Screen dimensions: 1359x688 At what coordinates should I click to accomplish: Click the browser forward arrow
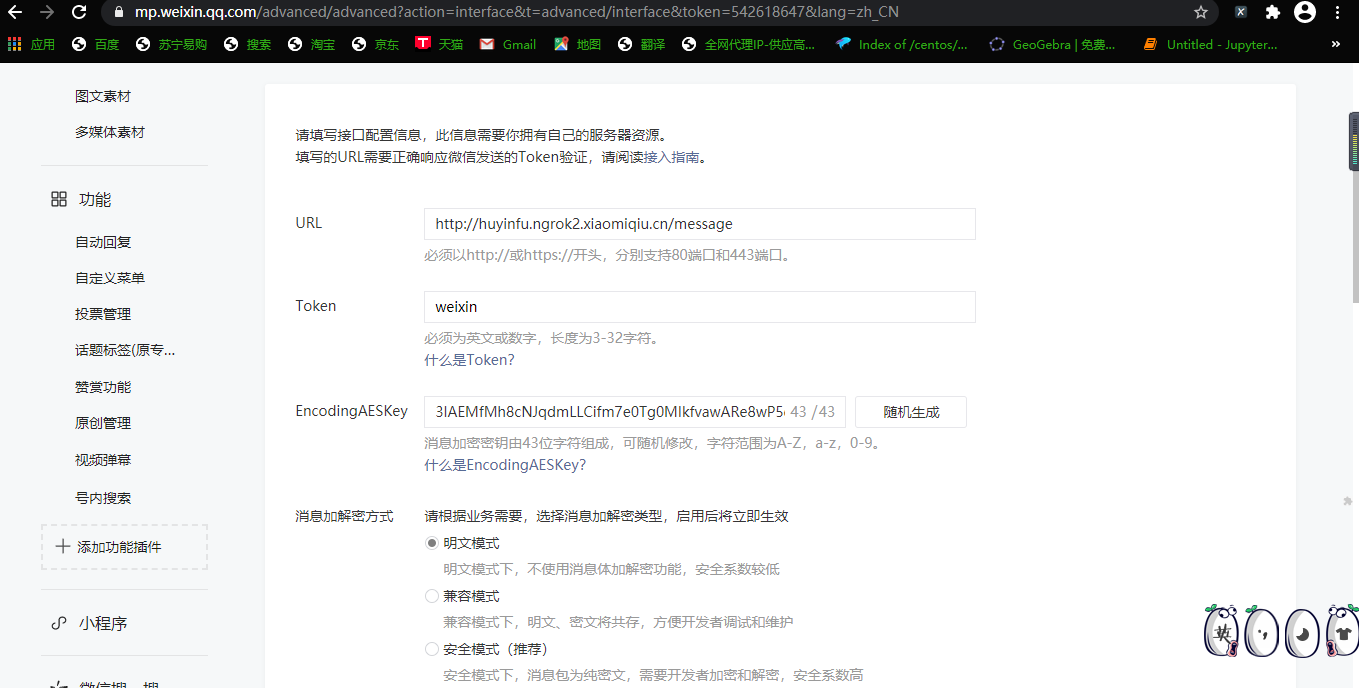(x=47, y=12)
